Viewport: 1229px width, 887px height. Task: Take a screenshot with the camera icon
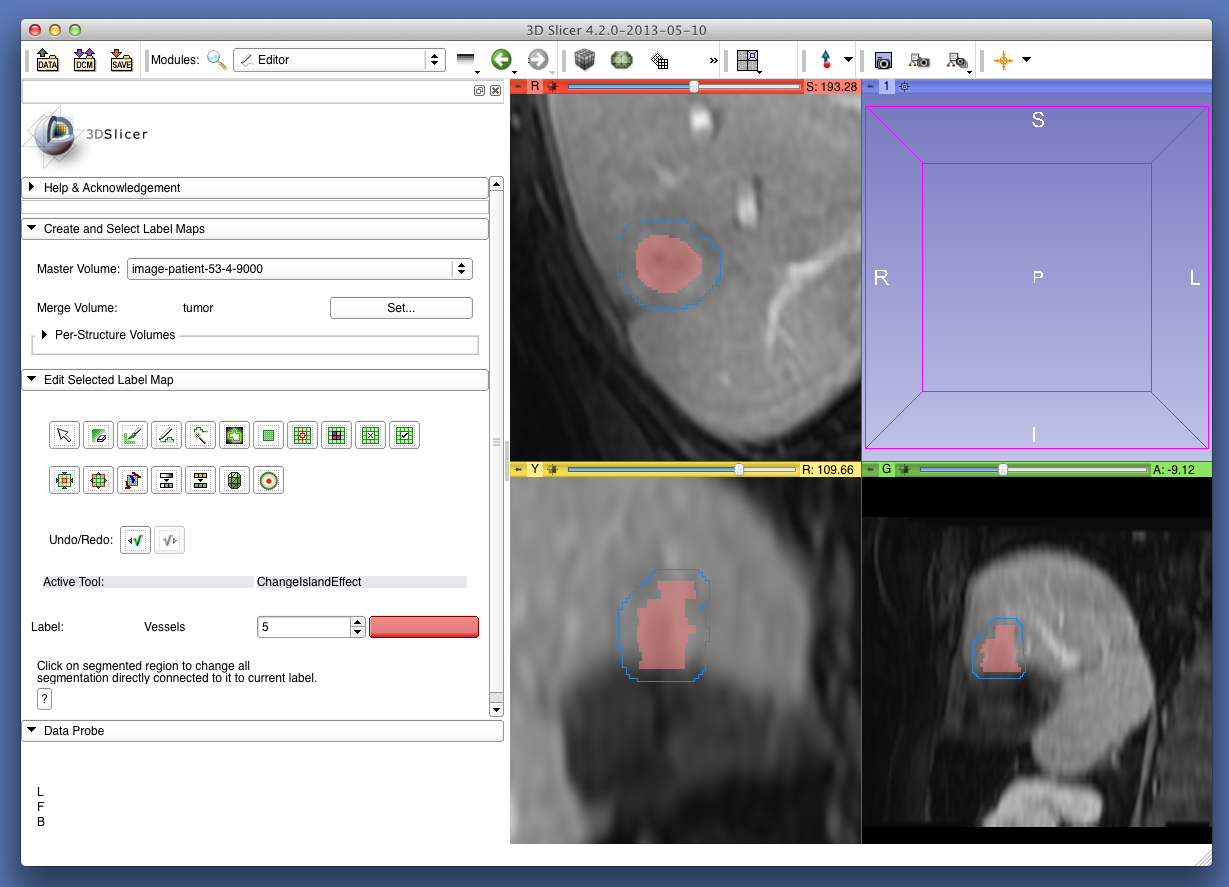883,60
